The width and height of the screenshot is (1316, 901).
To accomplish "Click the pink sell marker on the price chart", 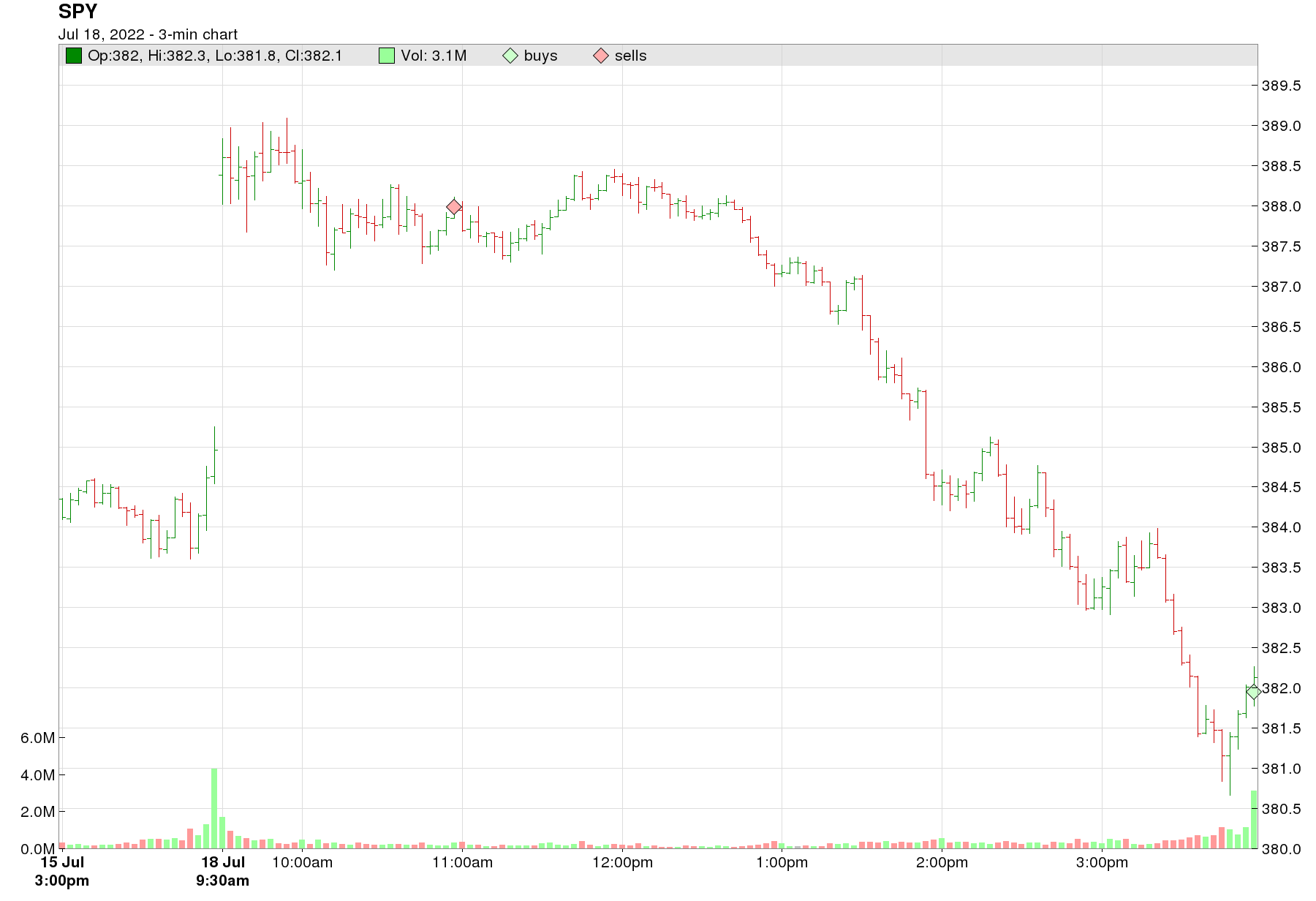I will pos(454,207).
